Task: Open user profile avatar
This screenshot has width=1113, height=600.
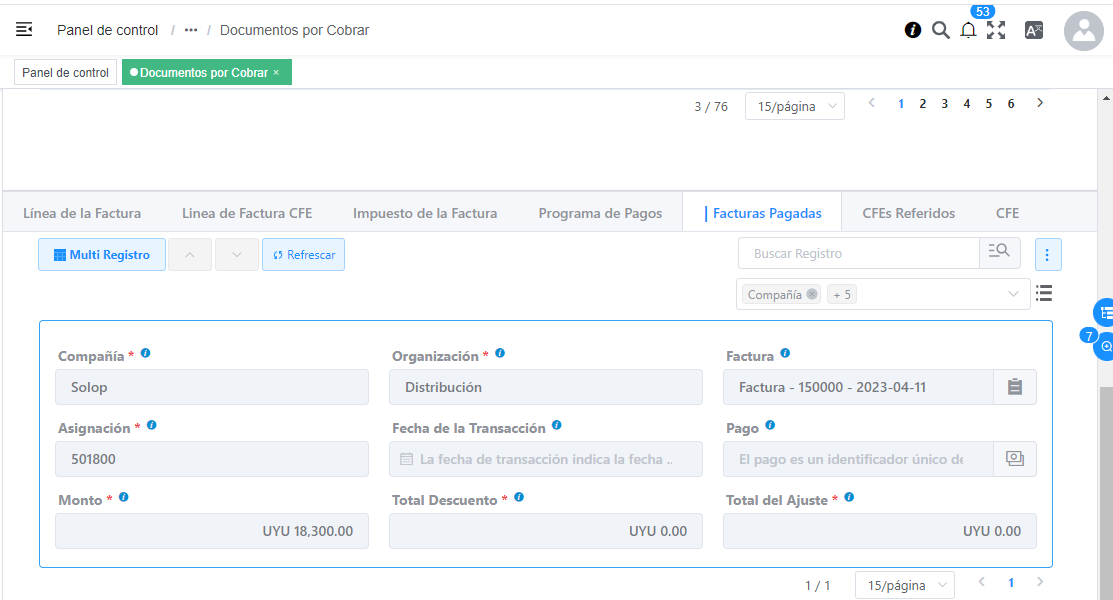Action: (1083, 31)
